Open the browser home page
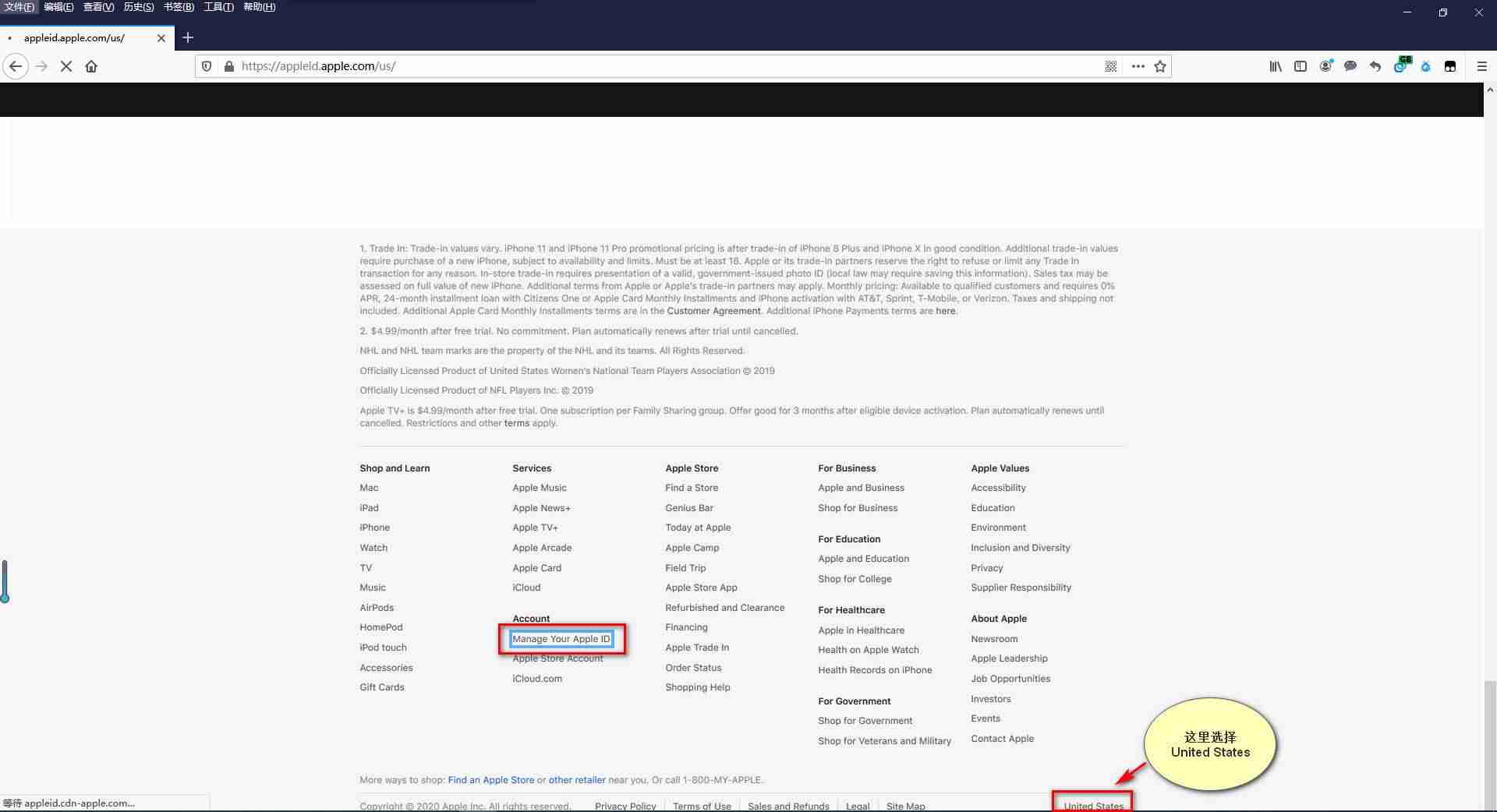 click(91, 66)
